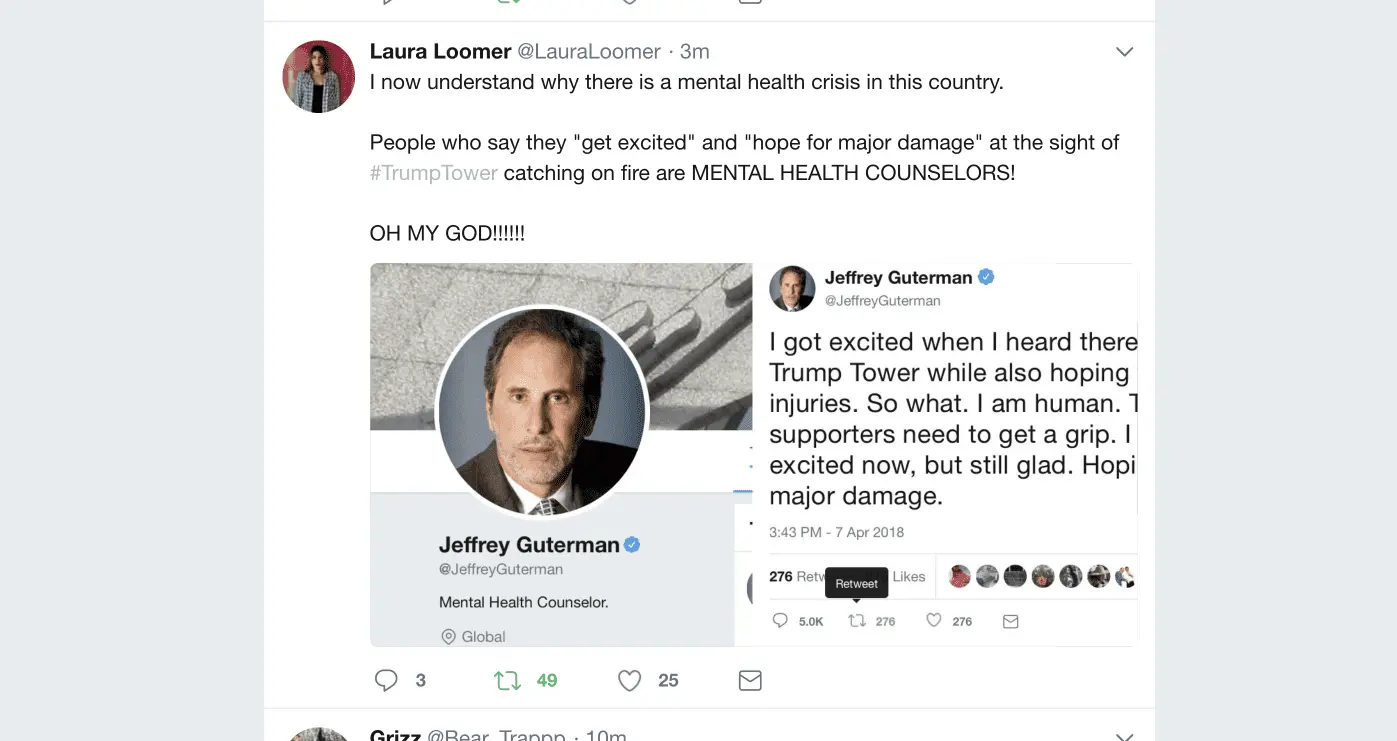Click Jeffrey Guterman's small tweet avatar
Screen dimensions: 1397x741
click(792, 288)
